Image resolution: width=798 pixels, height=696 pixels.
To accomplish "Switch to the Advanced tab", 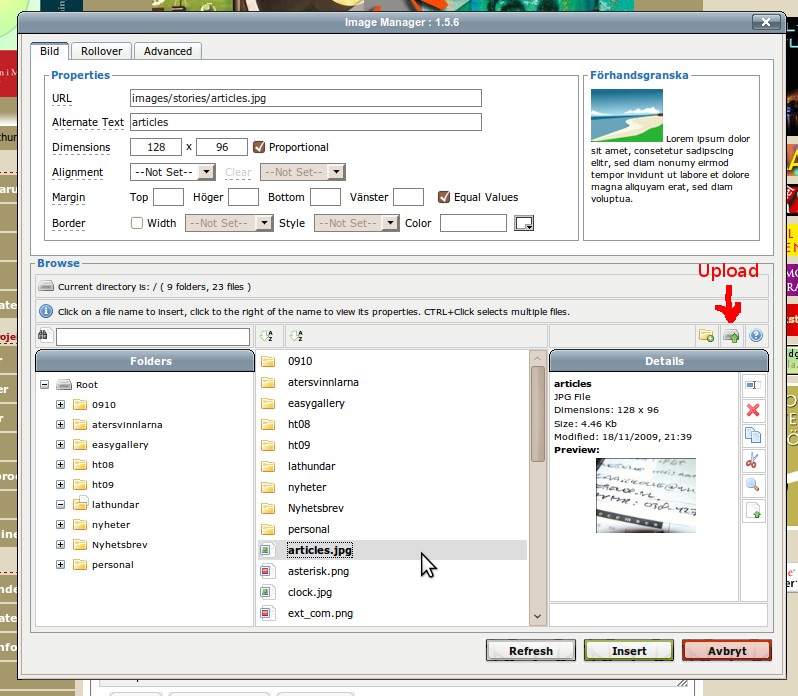I will [167, 51].
